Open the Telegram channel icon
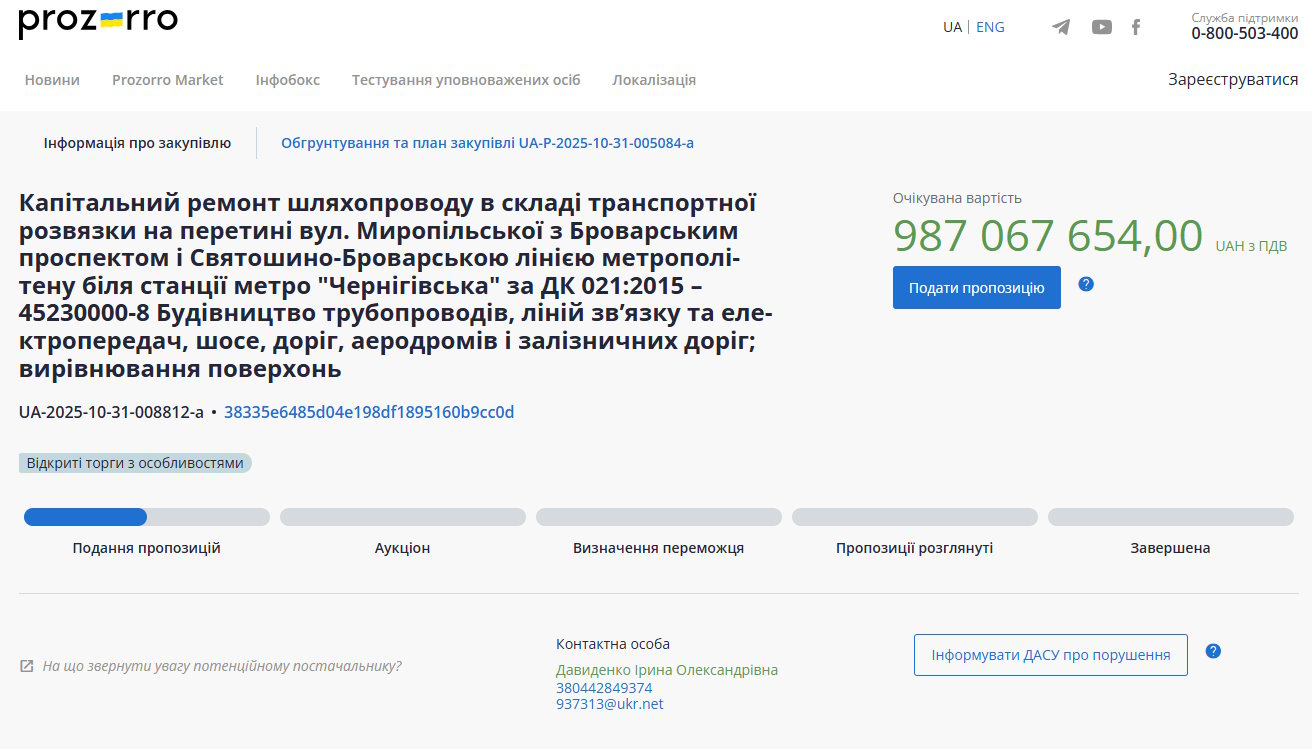 point(1061,27)
